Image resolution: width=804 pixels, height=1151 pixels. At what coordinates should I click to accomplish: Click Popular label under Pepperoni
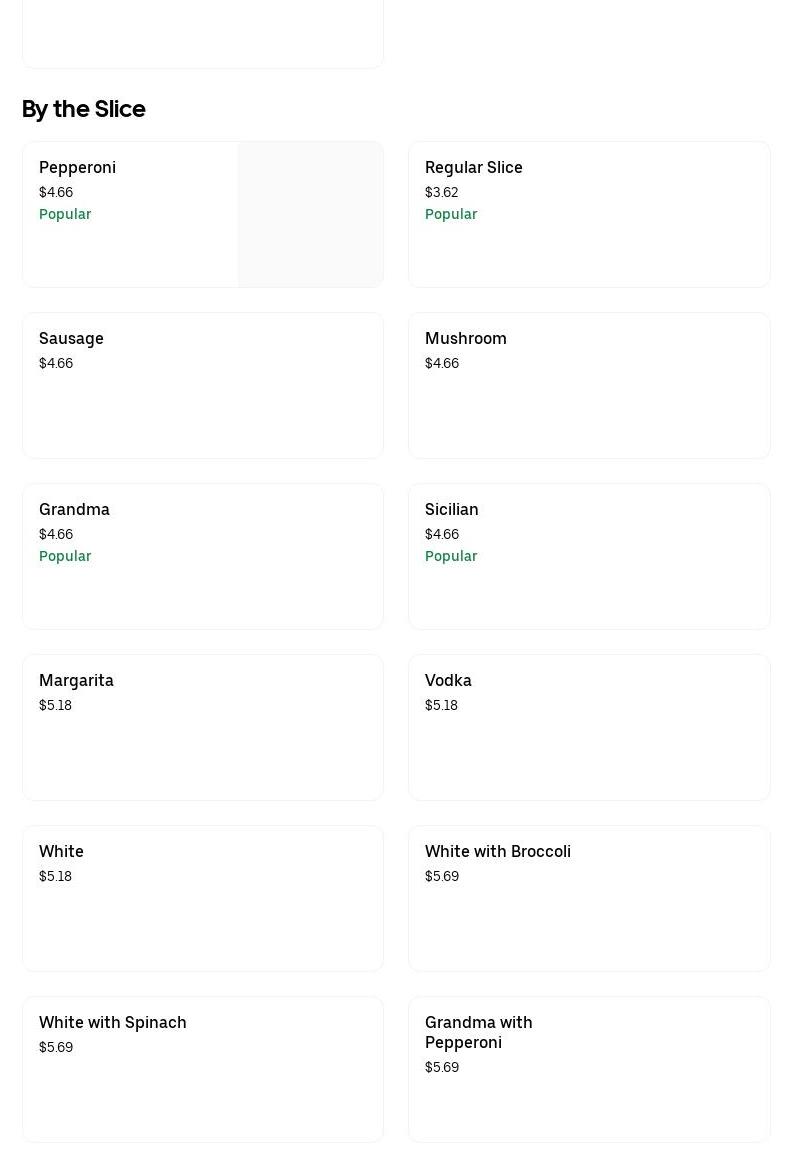[x=65, y=214]
